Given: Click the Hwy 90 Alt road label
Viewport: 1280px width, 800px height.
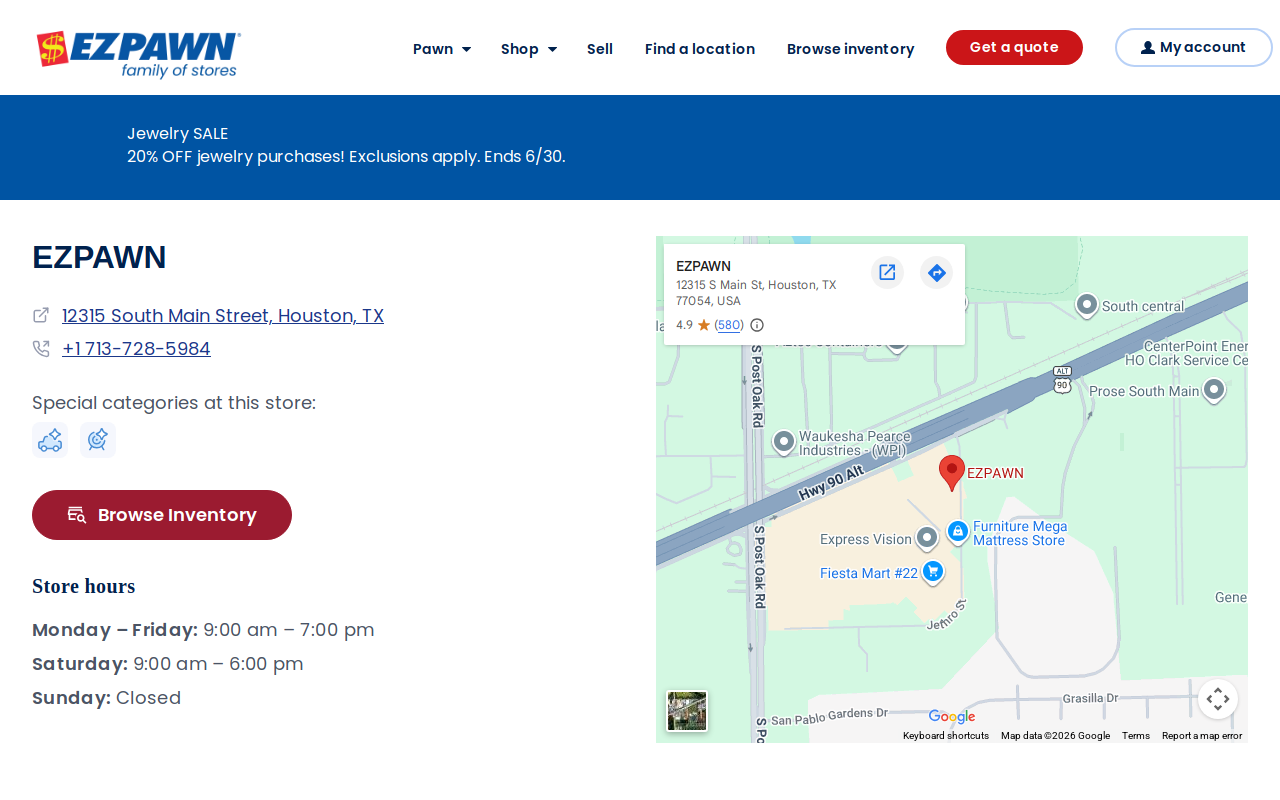Looking at the screenshot, I should point(830,484).
